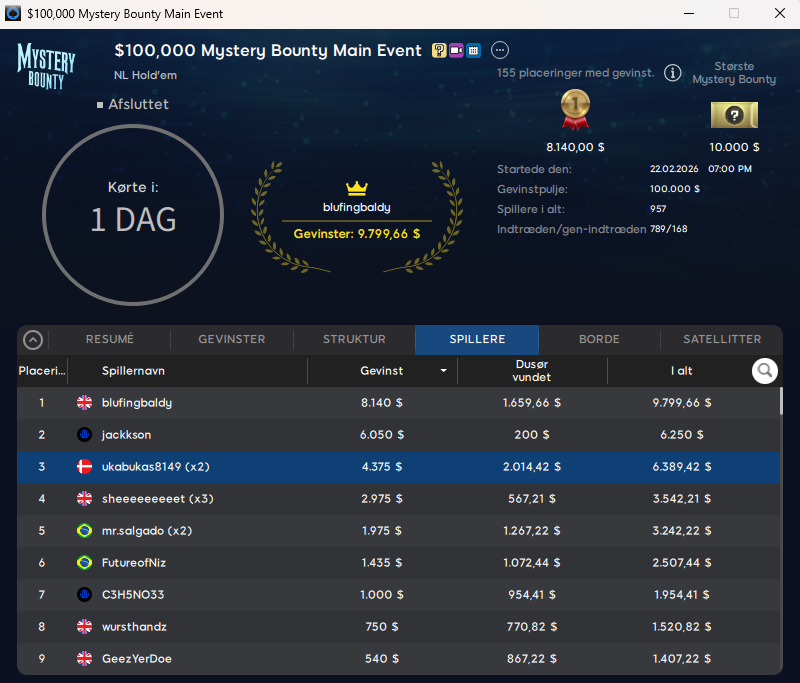Click the first place gold medal icon
This screenshot has height=683, width=800.
tap(575, 110)
